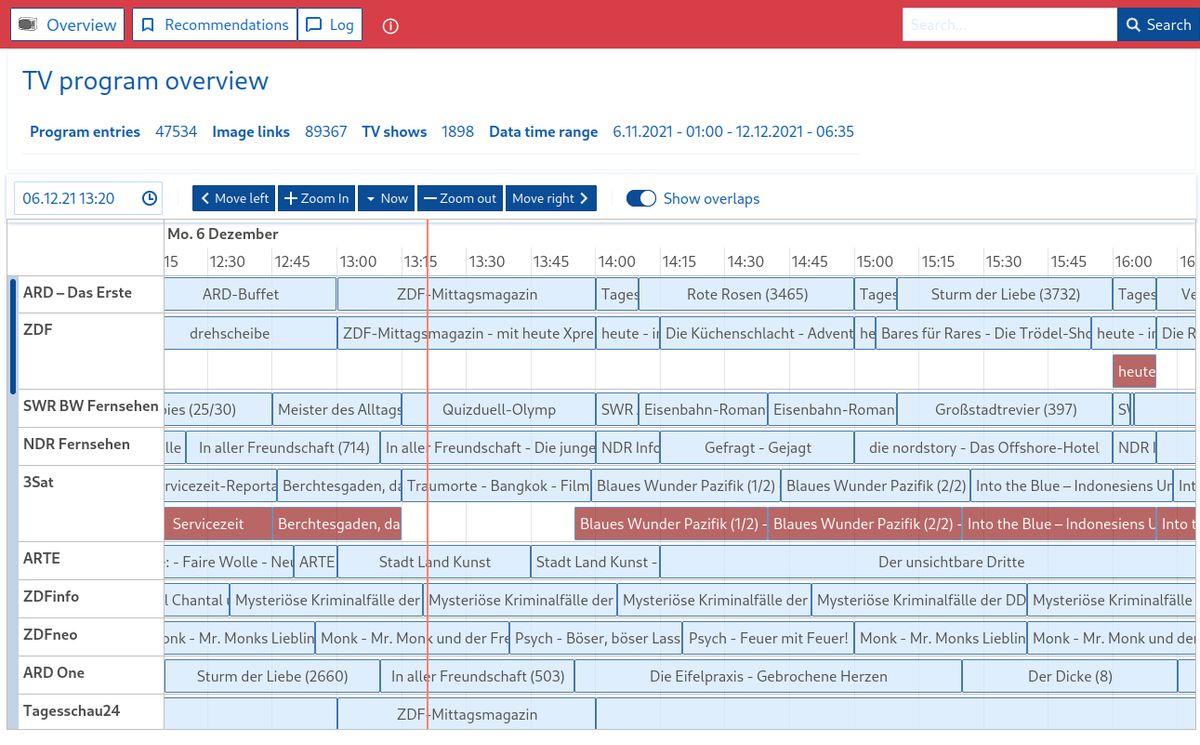Open Traumorte - Bangkok program
This screenshot has width=1200, height=745.
coord(498,485)
